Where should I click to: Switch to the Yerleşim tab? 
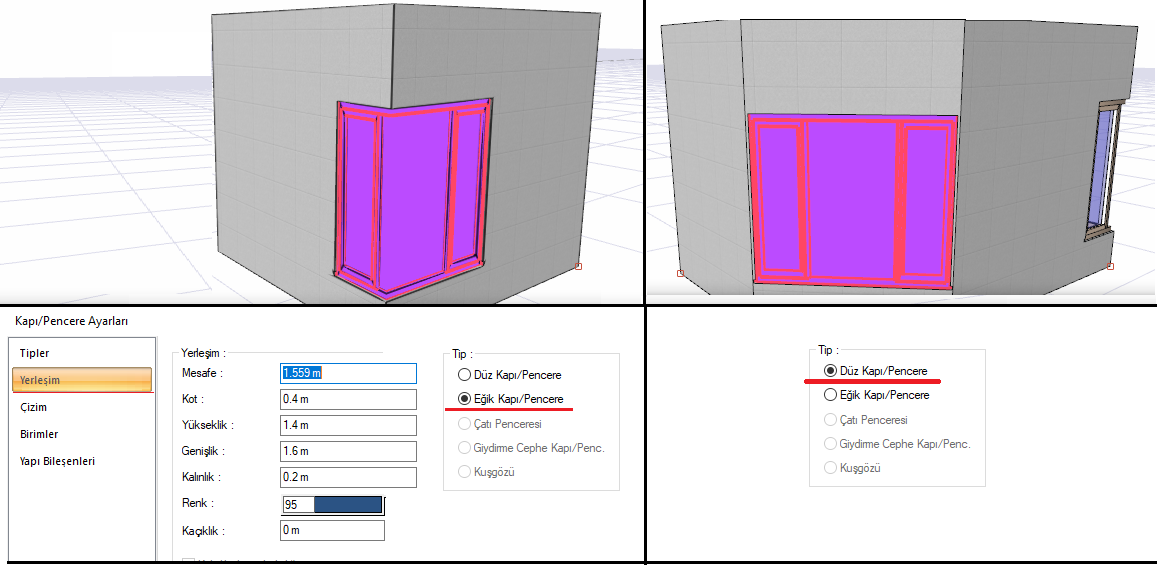click(x=82, y=380)
